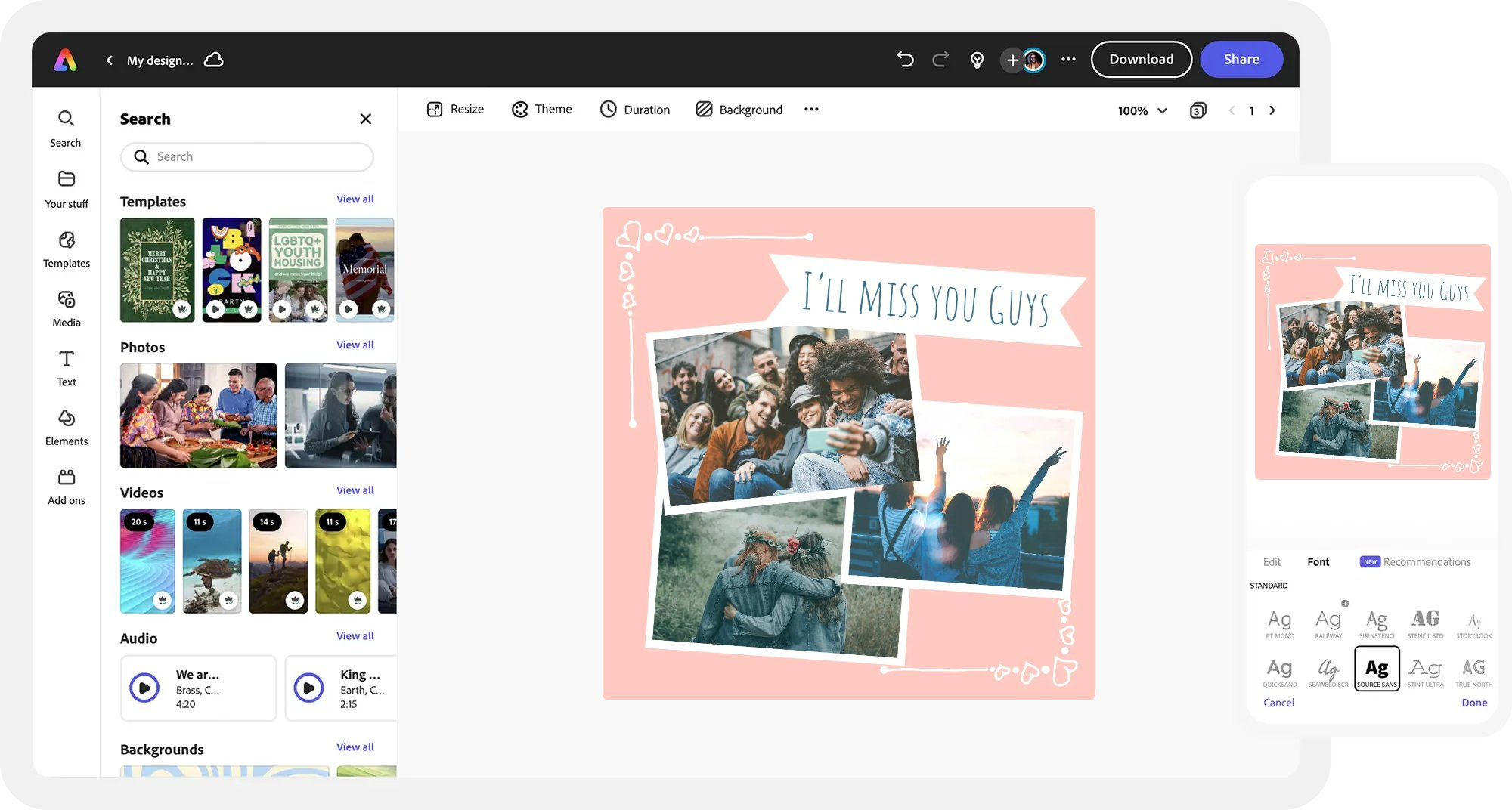Select the family cooking photo
Image resolution: width=1512 pixels, height=810 pixels.
click(x=198, y=416)
